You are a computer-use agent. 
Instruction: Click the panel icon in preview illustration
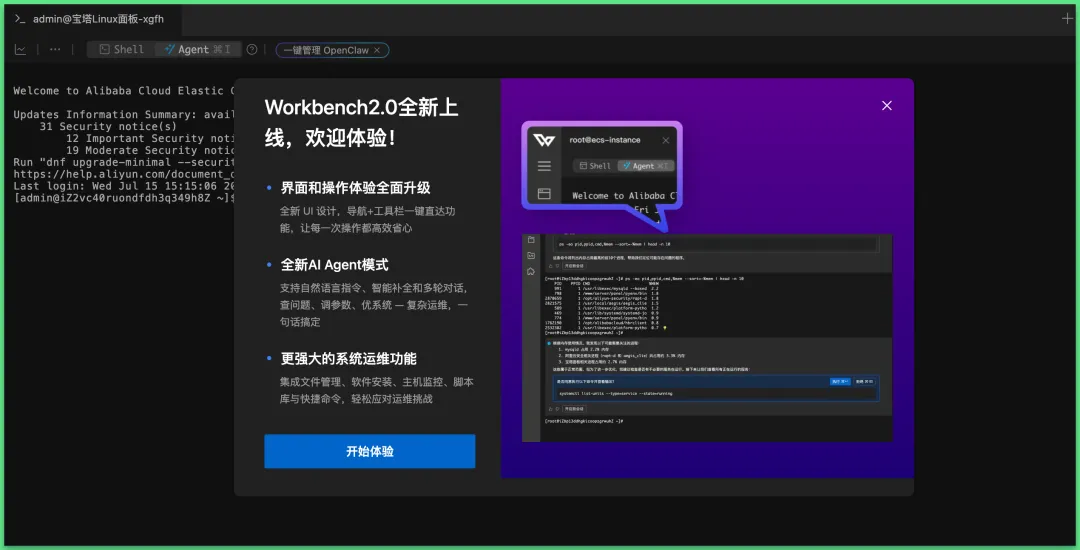click(x=544, y=193)
